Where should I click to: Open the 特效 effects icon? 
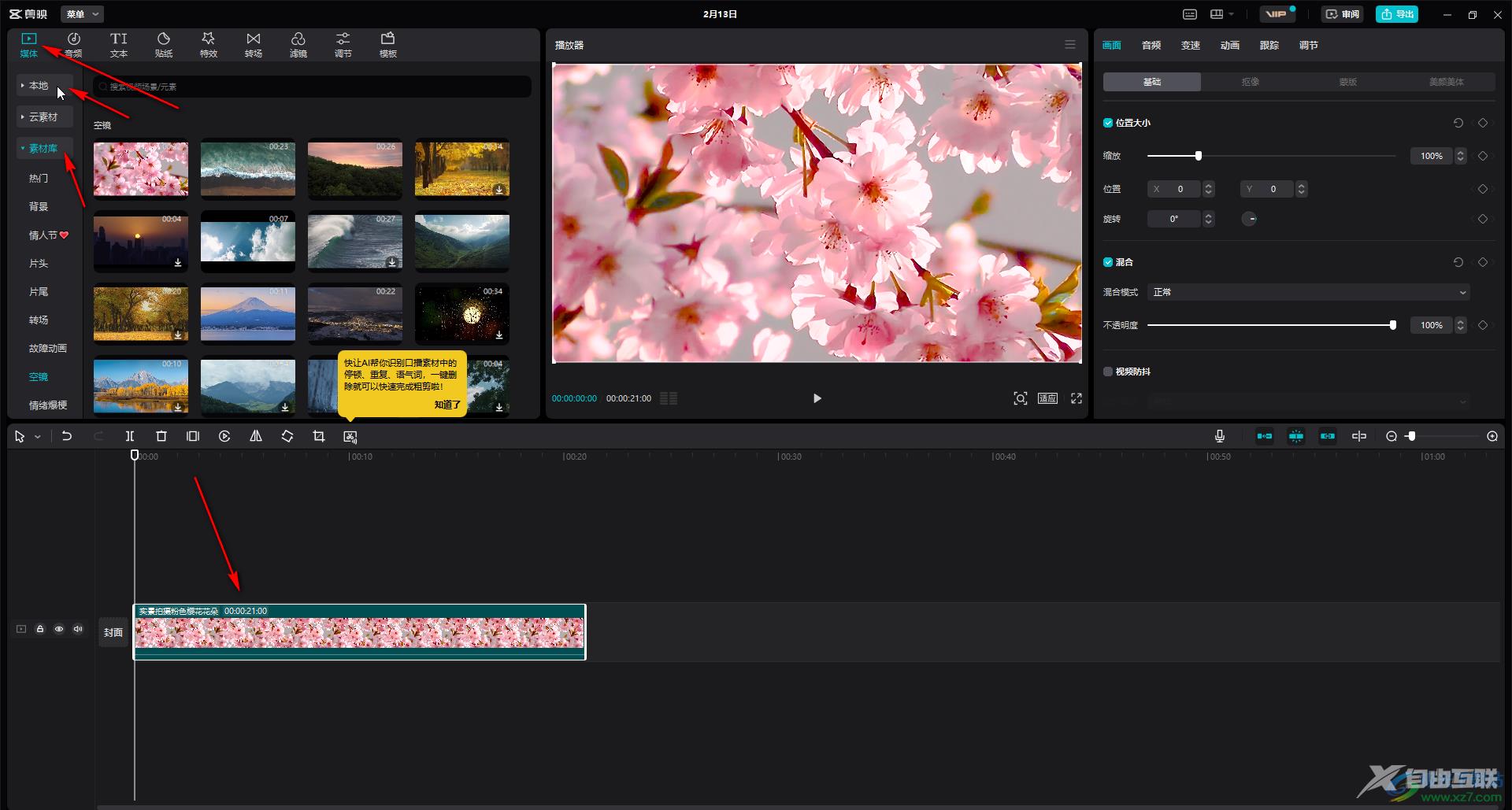click(208, 45)
